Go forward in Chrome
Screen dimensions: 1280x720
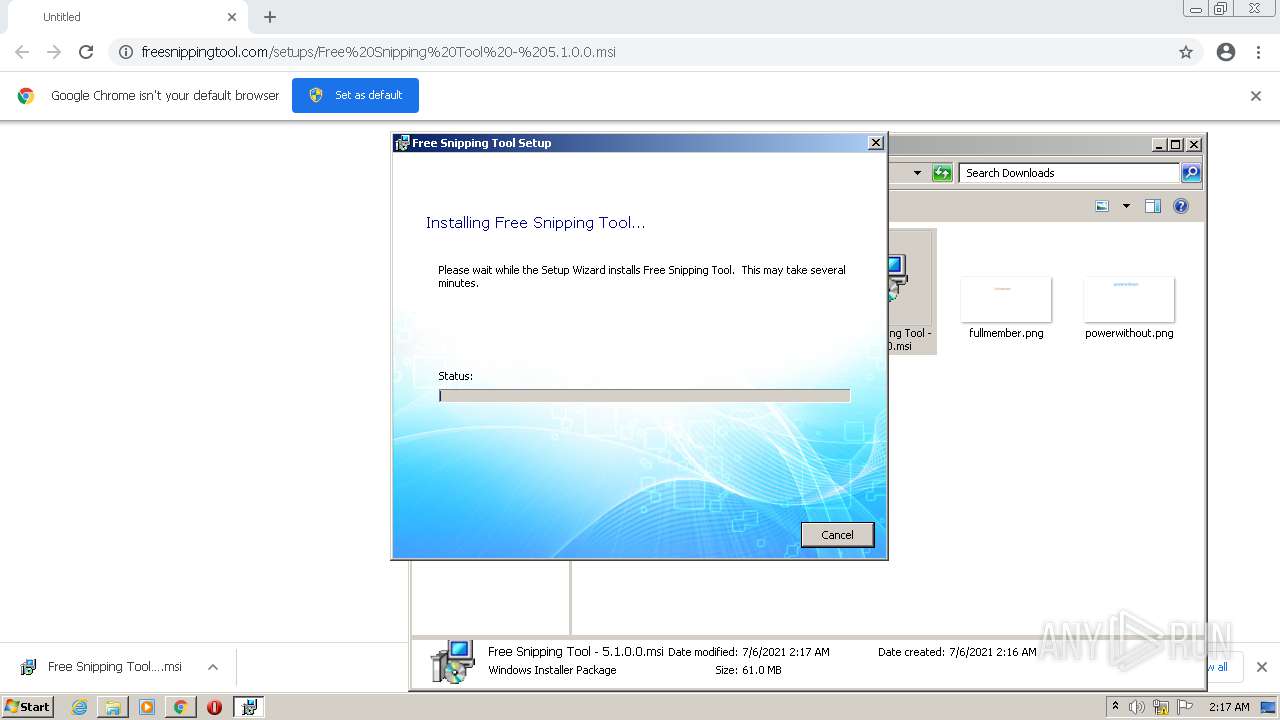tap(54, 52)
